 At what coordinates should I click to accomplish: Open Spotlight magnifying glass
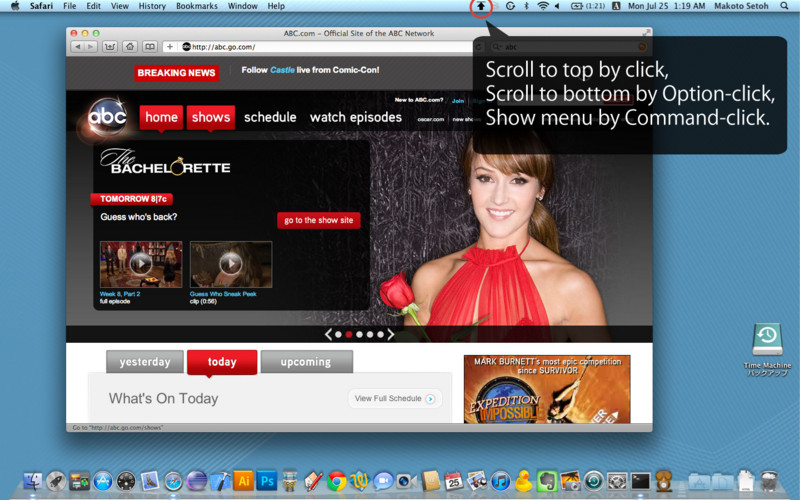pyautogui.click(x=784, y=6)
